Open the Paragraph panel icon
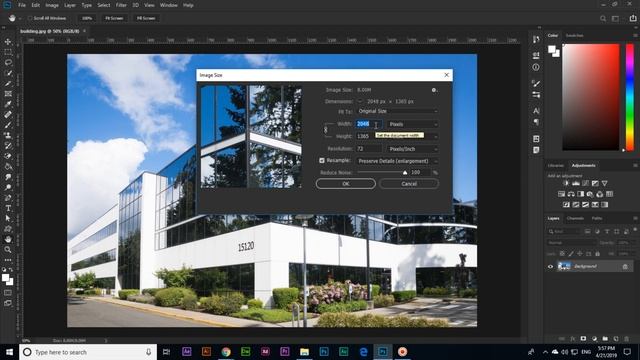Image resolution: width=640 pixels, height=360 pixels. point(536,122)
